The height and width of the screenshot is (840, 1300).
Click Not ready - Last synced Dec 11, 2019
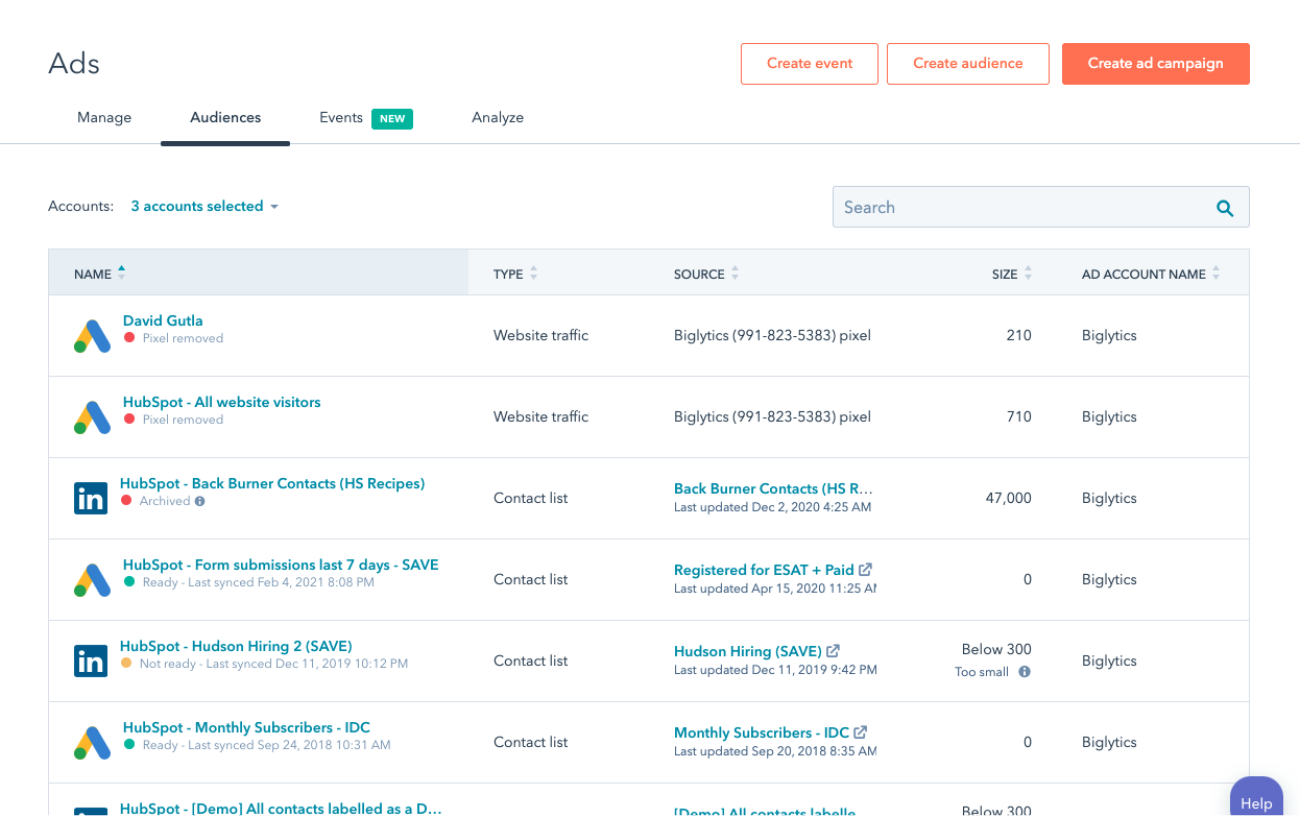click(x=273, y=663)
